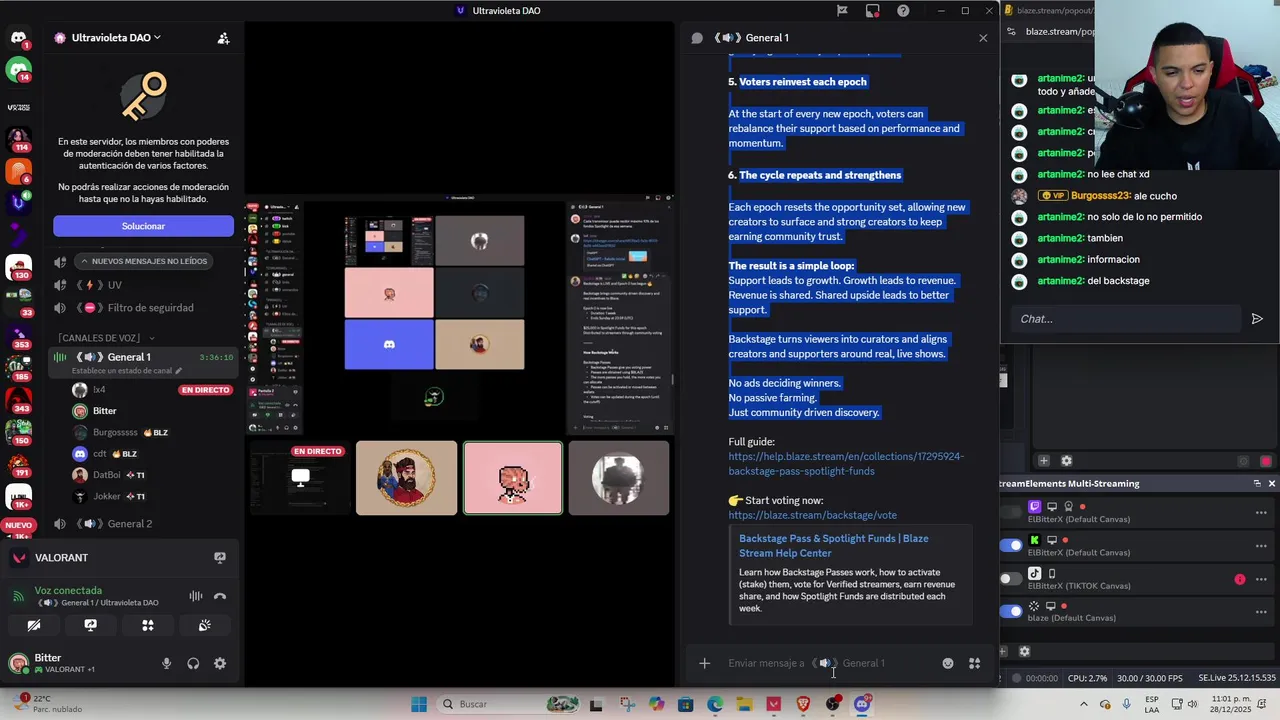Undock the StreamElements Multi-Streaming panel
The image size is (1280, 720).
1257,484
